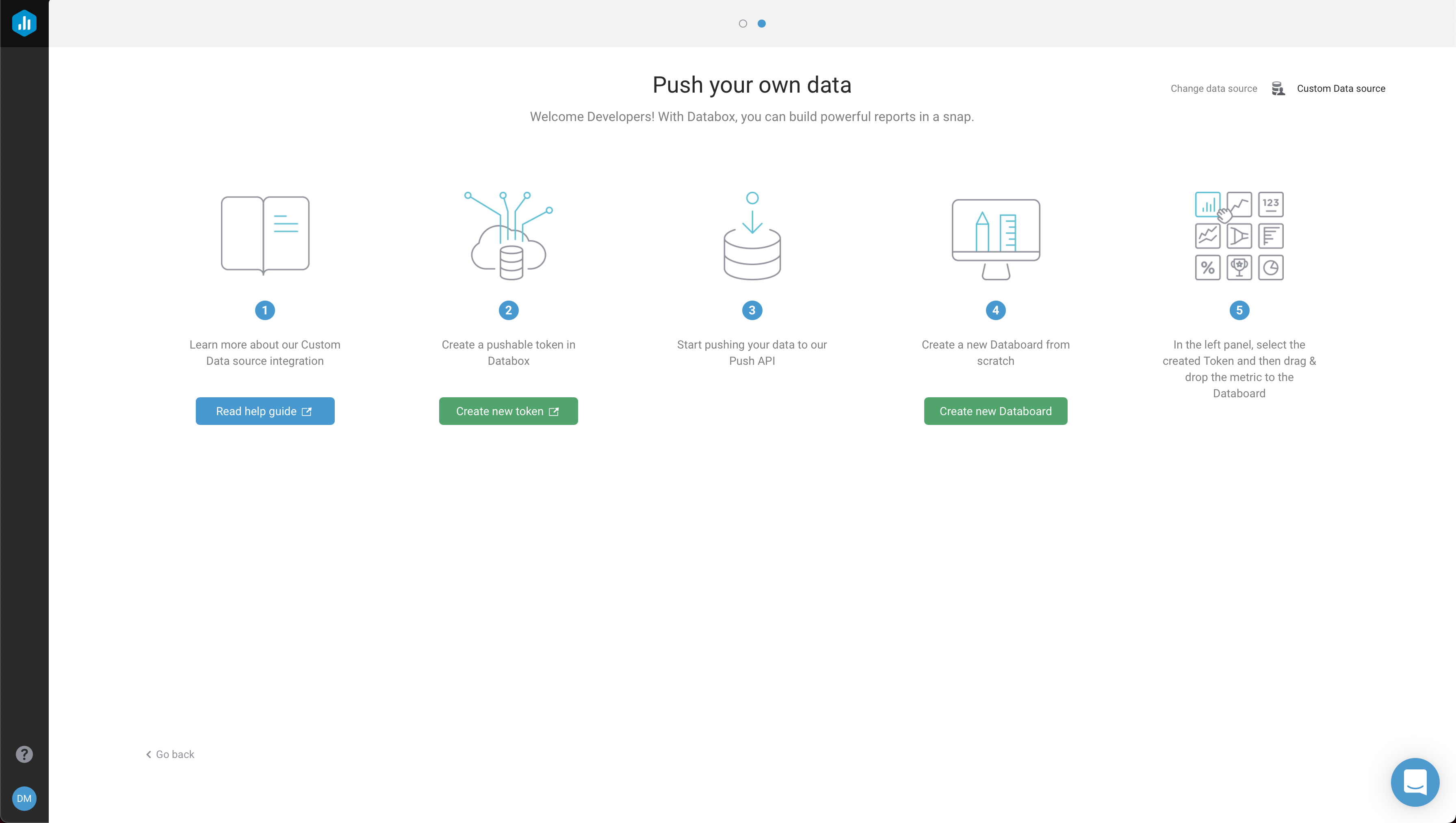
Task: Click the Start pushing your data to Push API text
Action: pyautogui.click(x=752, y=353)
